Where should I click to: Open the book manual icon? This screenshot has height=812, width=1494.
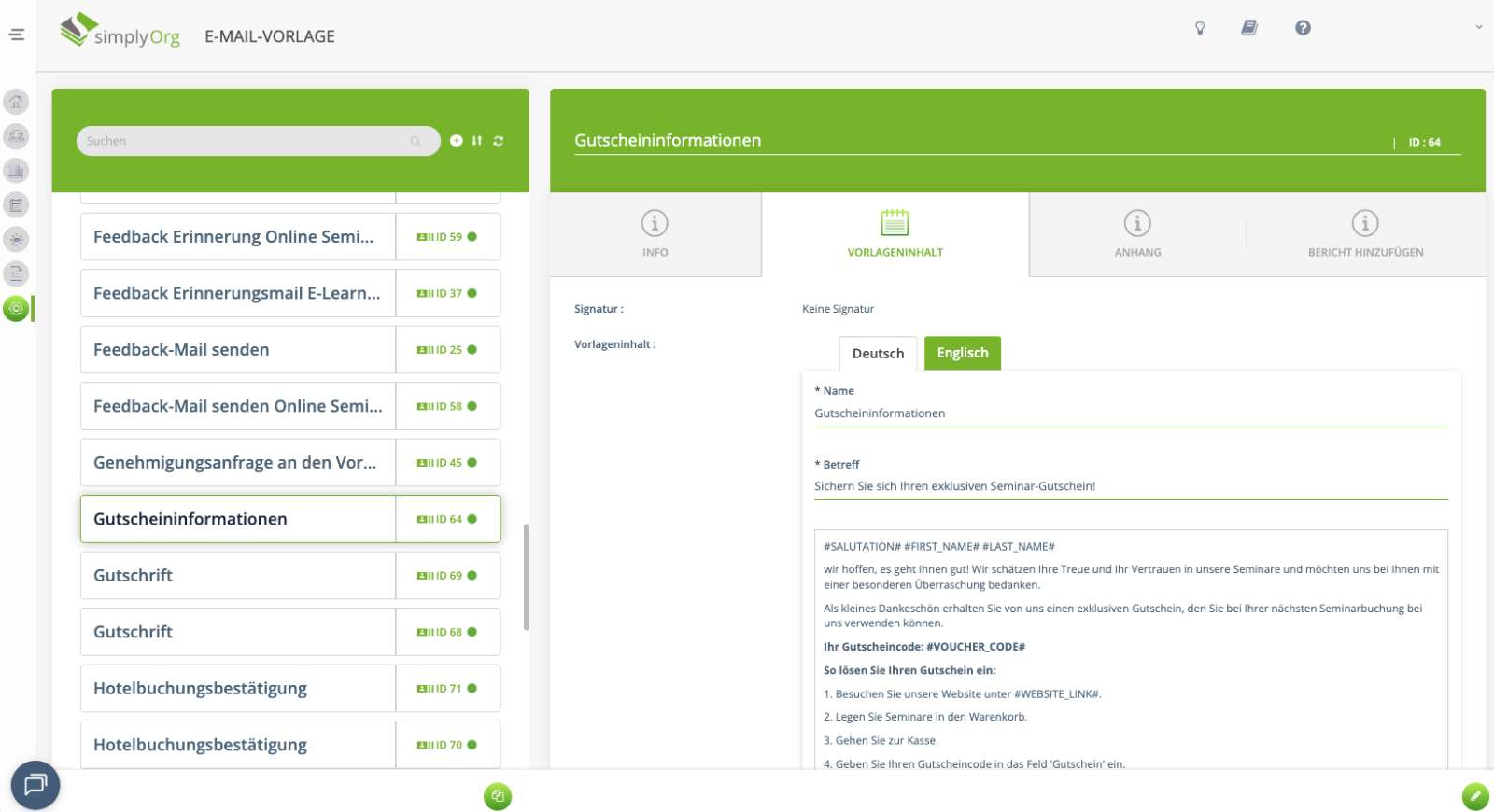pyautogui.click(x=1248, y=28)
